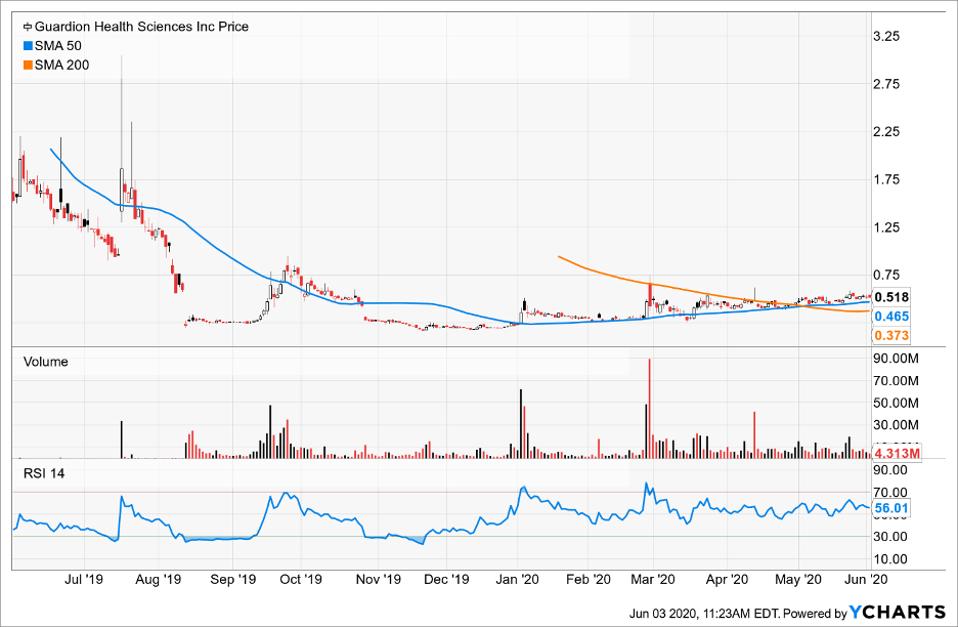The width and height of the screenshot is (958, 627).
Task: Click the May '20 date label
Action: pyautogui.click(x=799, y=579)
